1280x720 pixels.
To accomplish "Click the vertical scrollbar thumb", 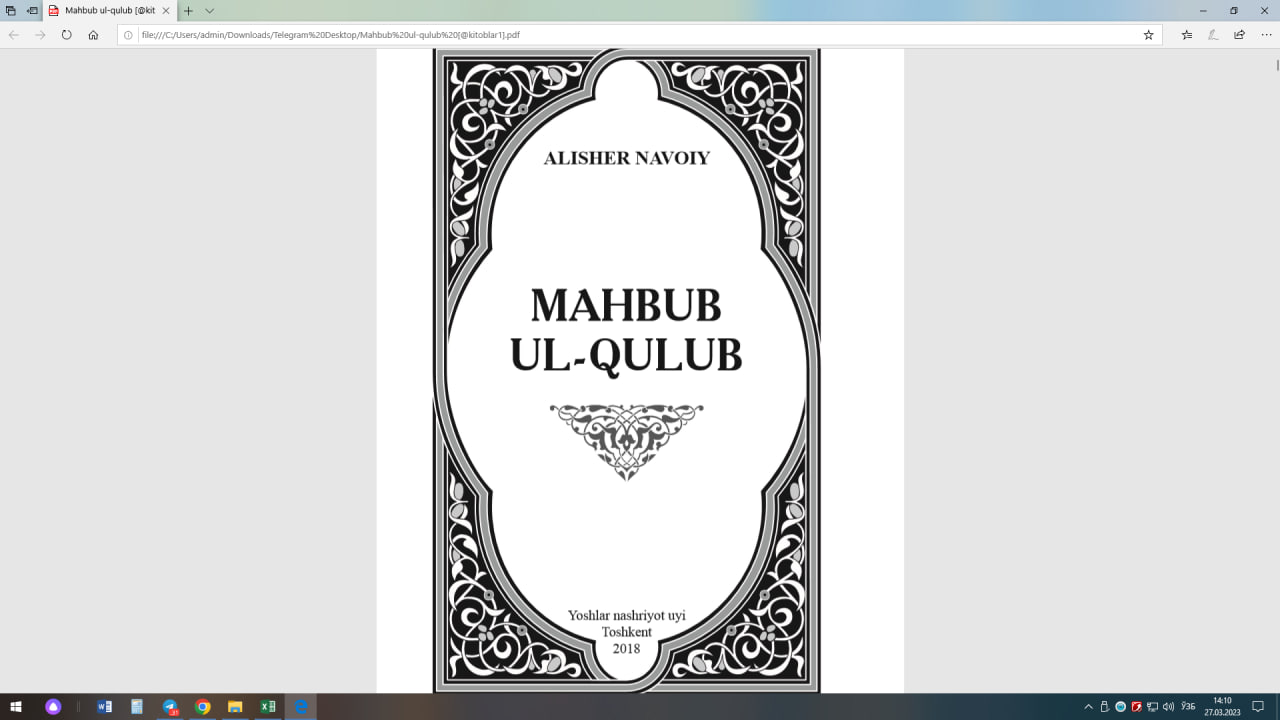I will coord(1276,65).
